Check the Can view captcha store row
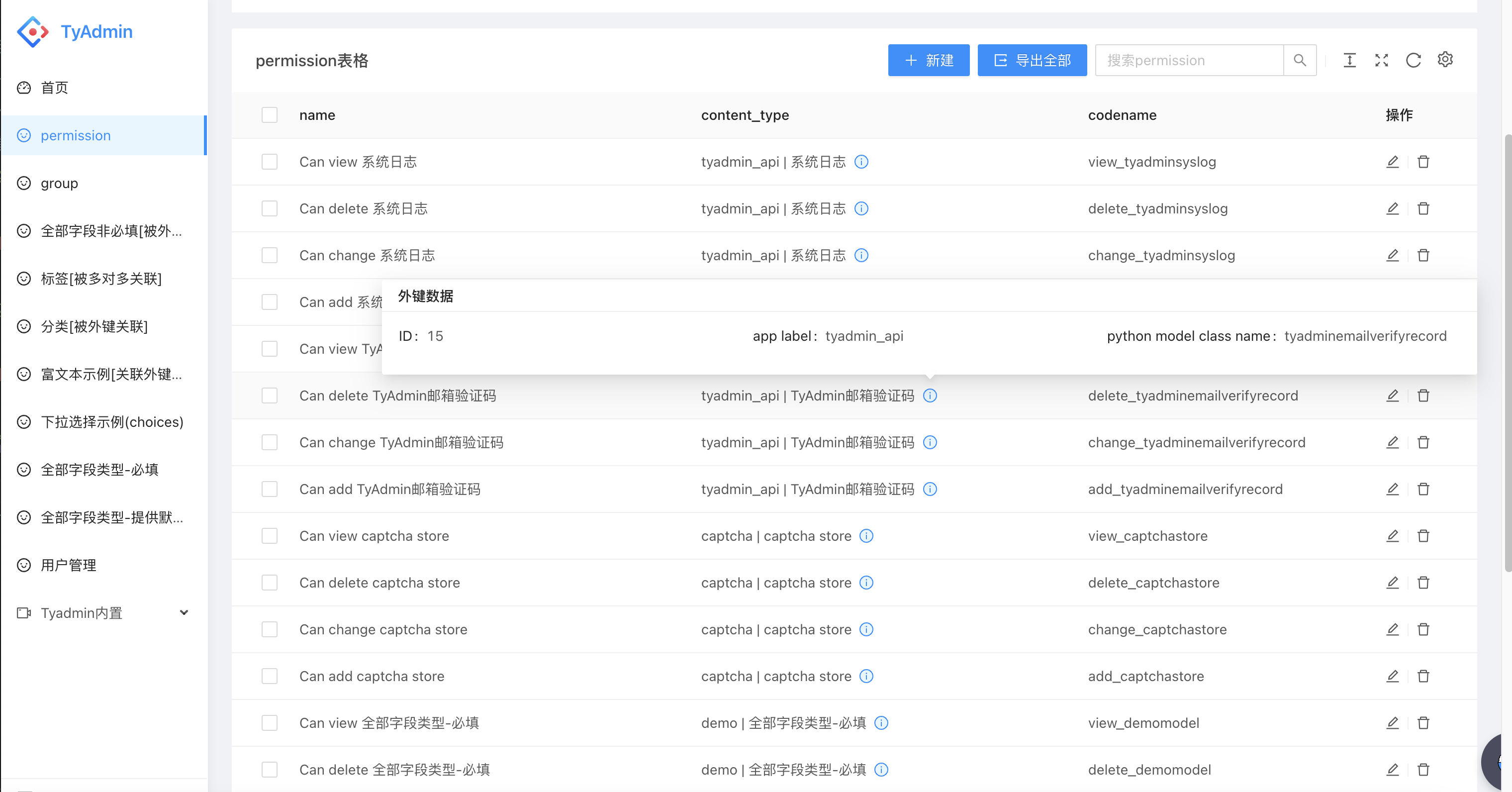This screenshot has height=792, width=1512. 270,536
